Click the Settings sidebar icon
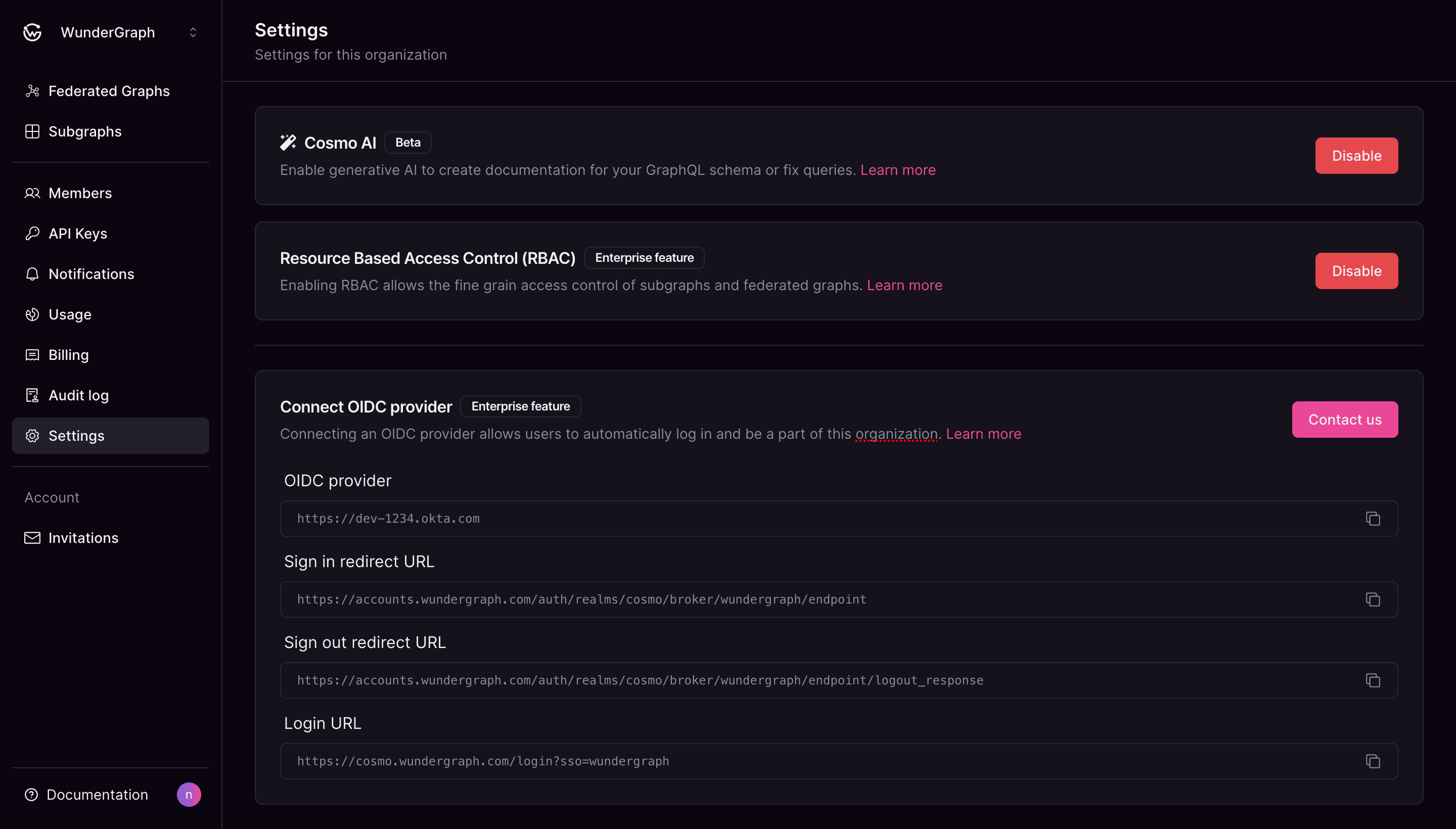Image resolution: width=1456 pixels, height=829 pixels. tap(32, 435)
